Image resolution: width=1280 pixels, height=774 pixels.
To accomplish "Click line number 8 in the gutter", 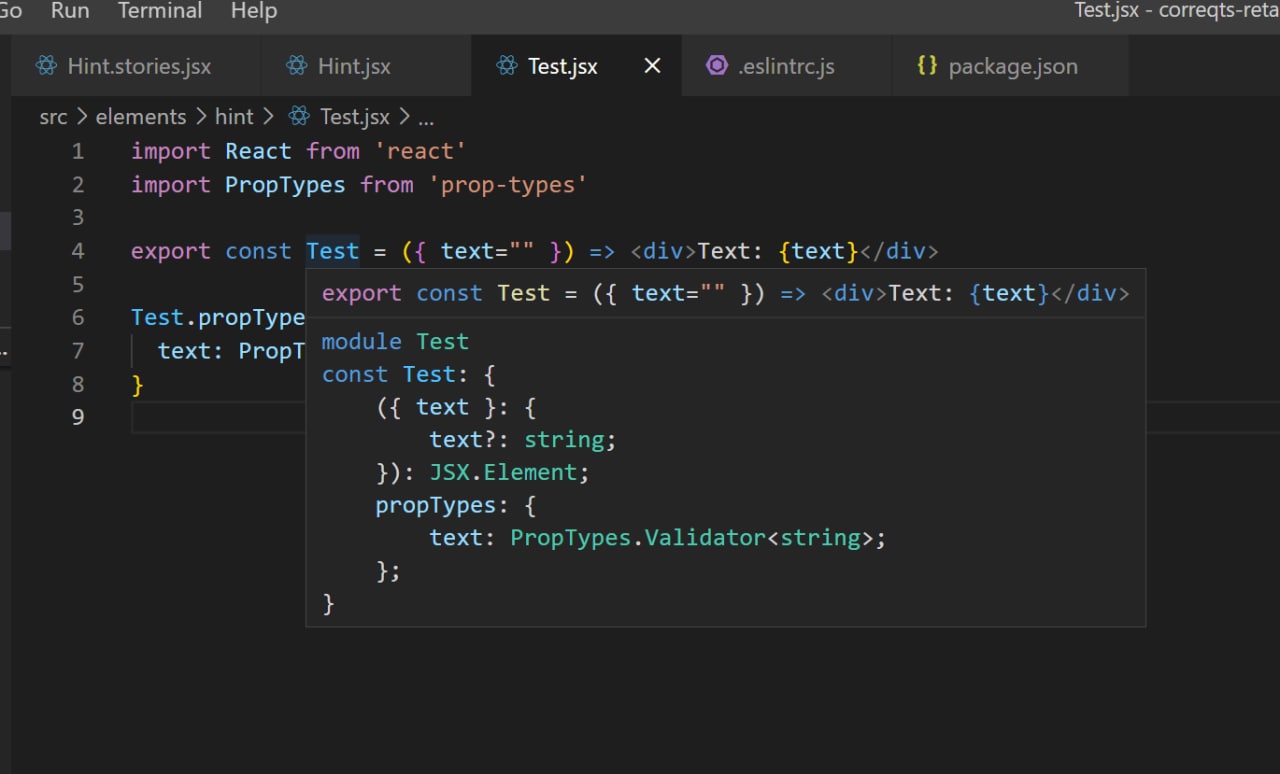I will 78,384.
